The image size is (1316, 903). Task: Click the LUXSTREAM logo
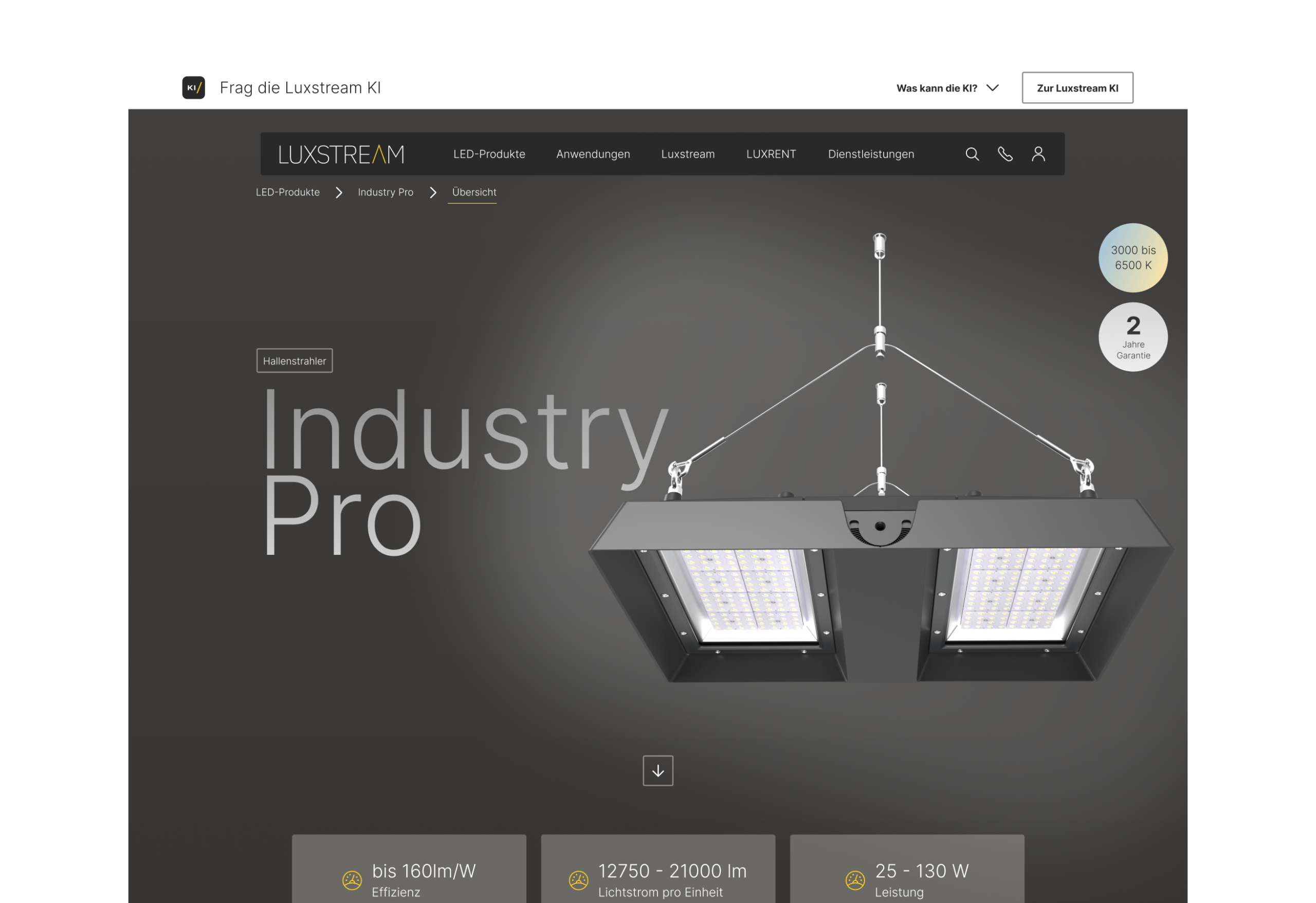341,154
